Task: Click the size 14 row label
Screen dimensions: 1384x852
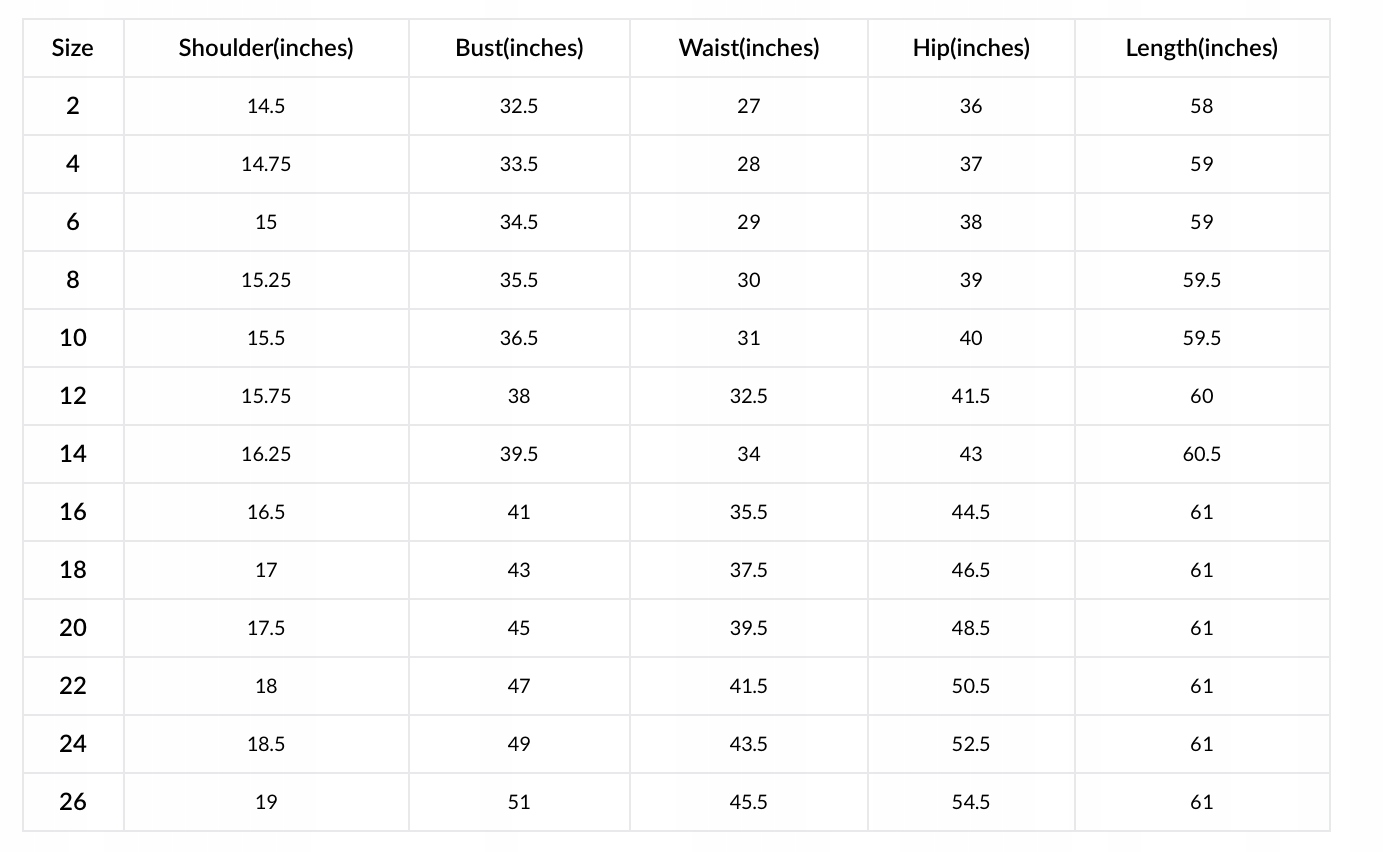Action: point(73,454)
